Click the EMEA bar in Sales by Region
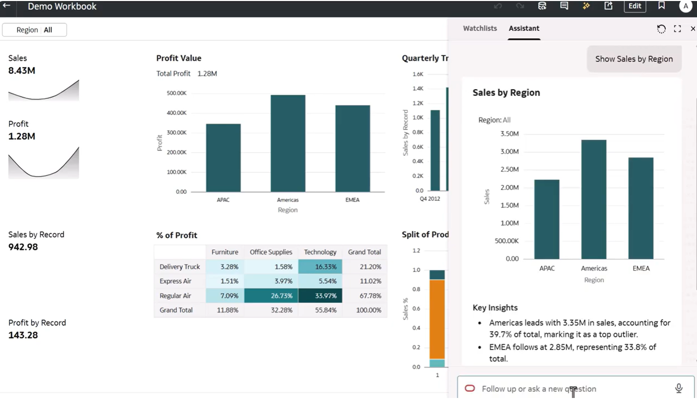697x401 pixels. (641, 208)
